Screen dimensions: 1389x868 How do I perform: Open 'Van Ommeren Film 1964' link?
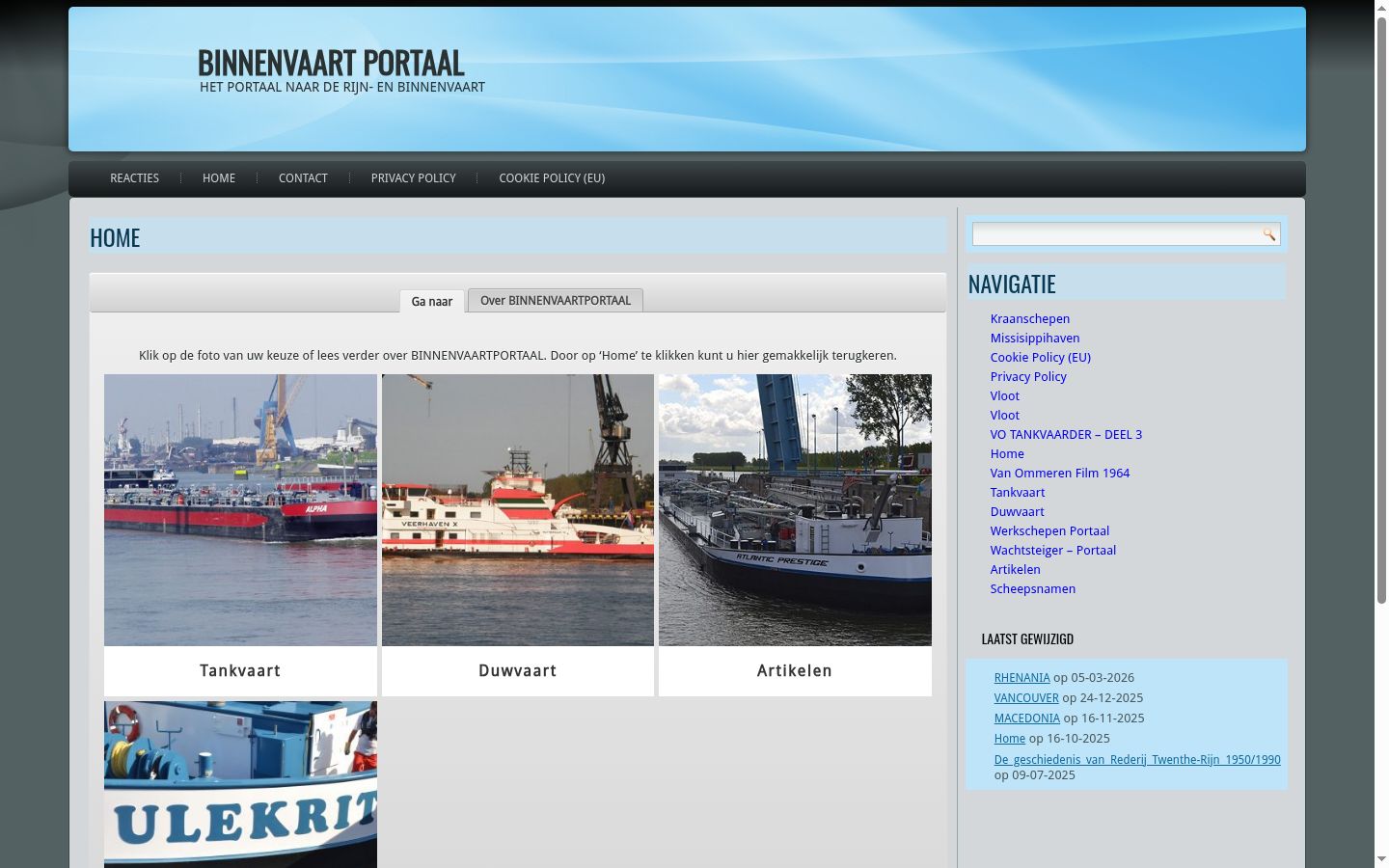coord(1059,473)
